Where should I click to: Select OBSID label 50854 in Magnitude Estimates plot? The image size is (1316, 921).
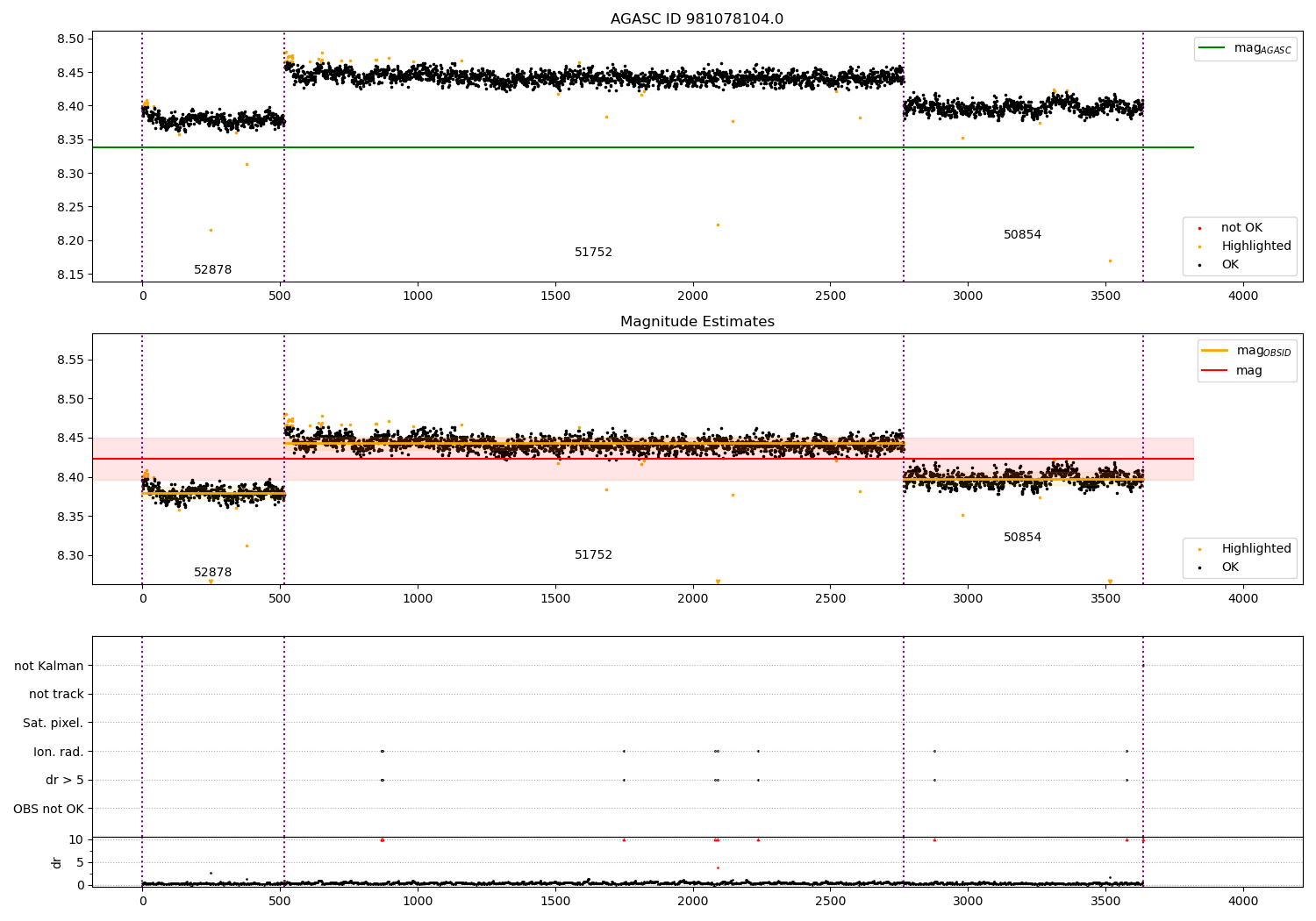tap(1023, 538)
